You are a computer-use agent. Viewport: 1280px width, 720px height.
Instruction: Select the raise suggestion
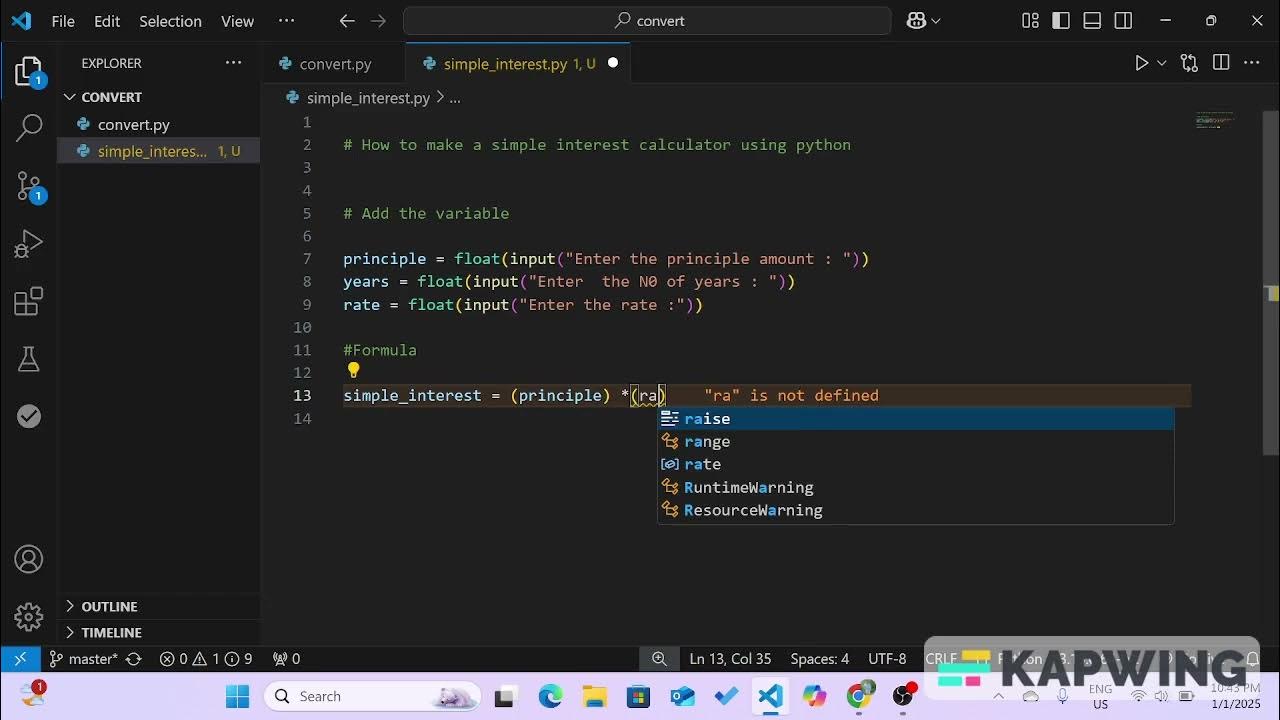(915, 419)
